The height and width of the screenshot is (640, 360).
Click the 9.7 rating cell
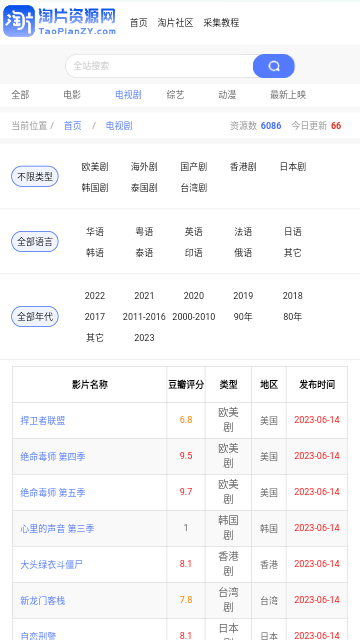(x=186, y=492)
